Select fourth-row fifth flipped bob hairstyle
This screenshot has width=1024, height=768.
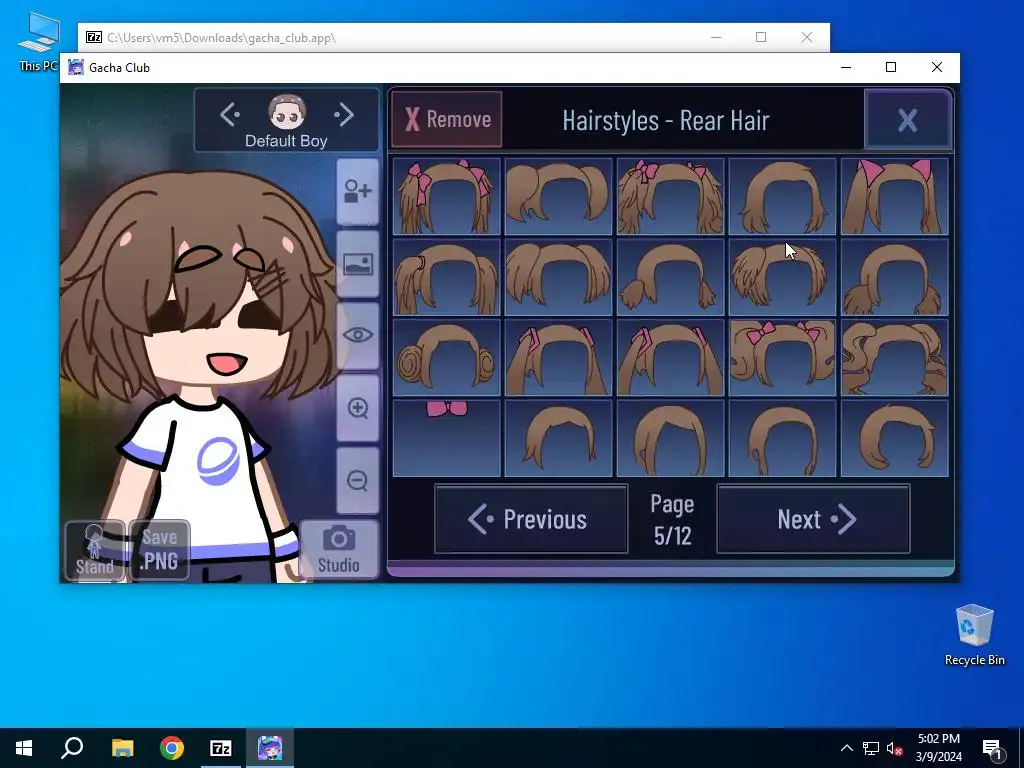click(895, 438)
